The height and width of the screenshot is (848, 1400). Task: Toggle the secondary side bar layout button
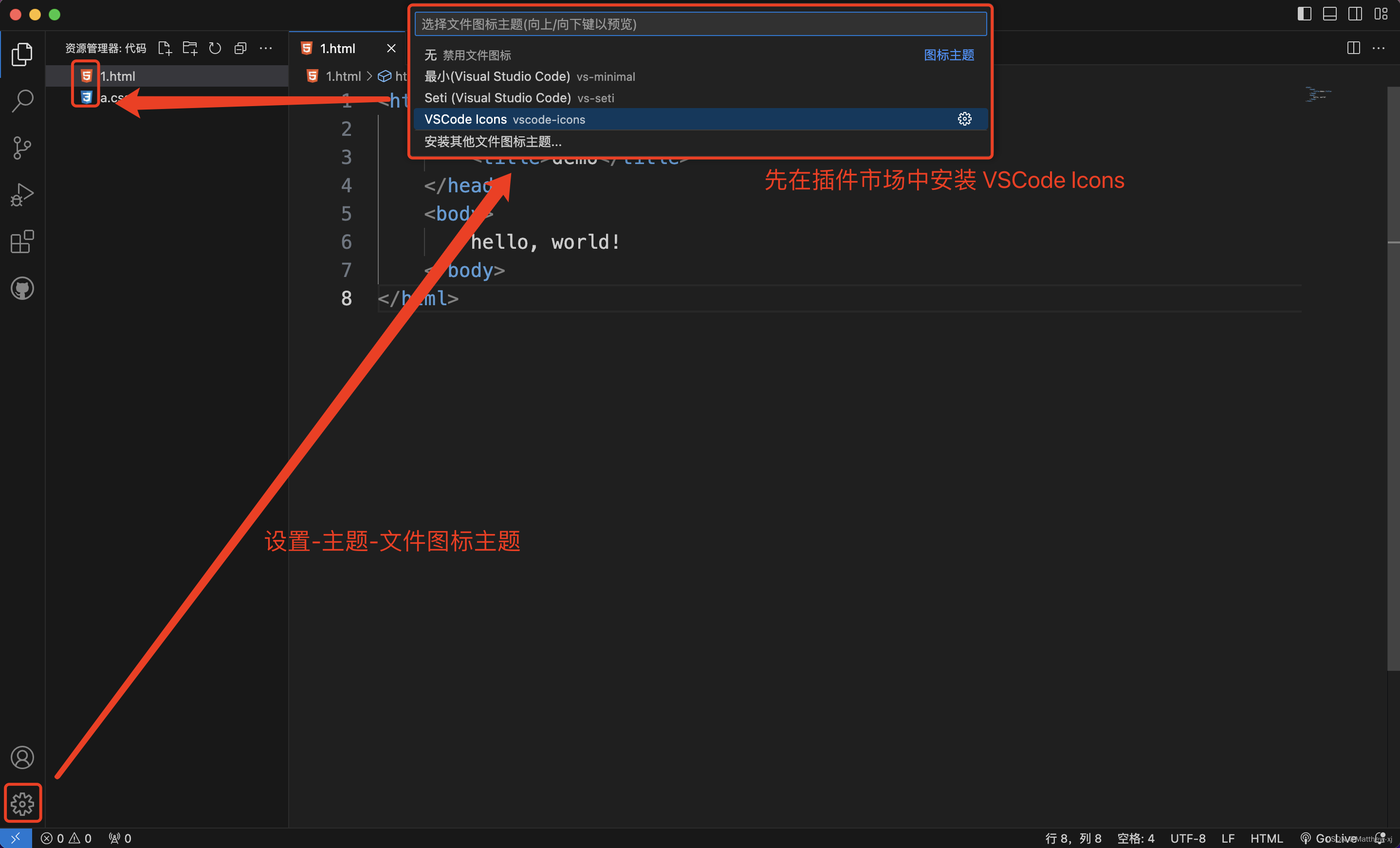point(1355,14)
